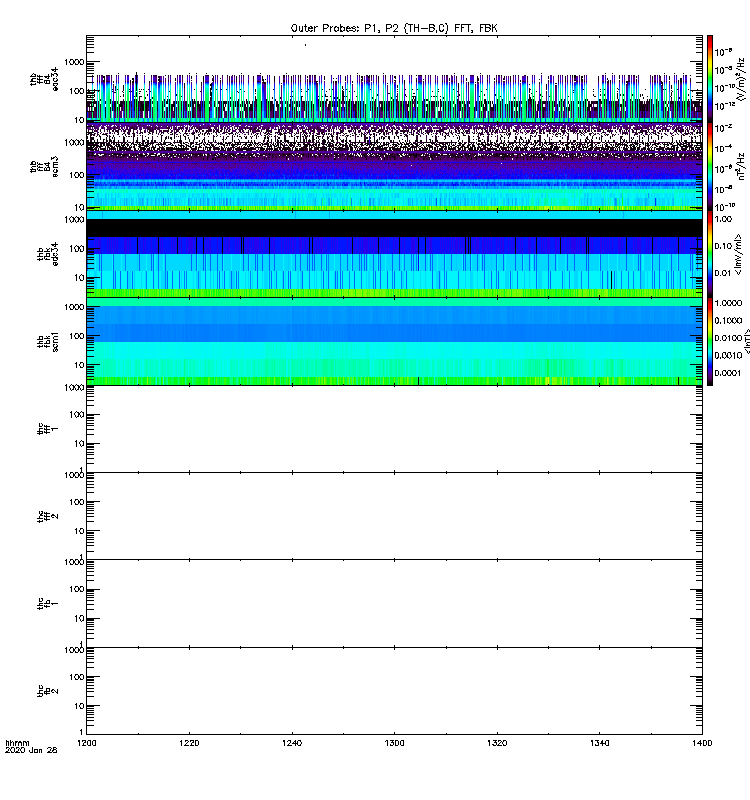The image size is (750, 800).
Task: Click the 100 y-tick of the thc fff 2 panel
Action: [77, 502]
